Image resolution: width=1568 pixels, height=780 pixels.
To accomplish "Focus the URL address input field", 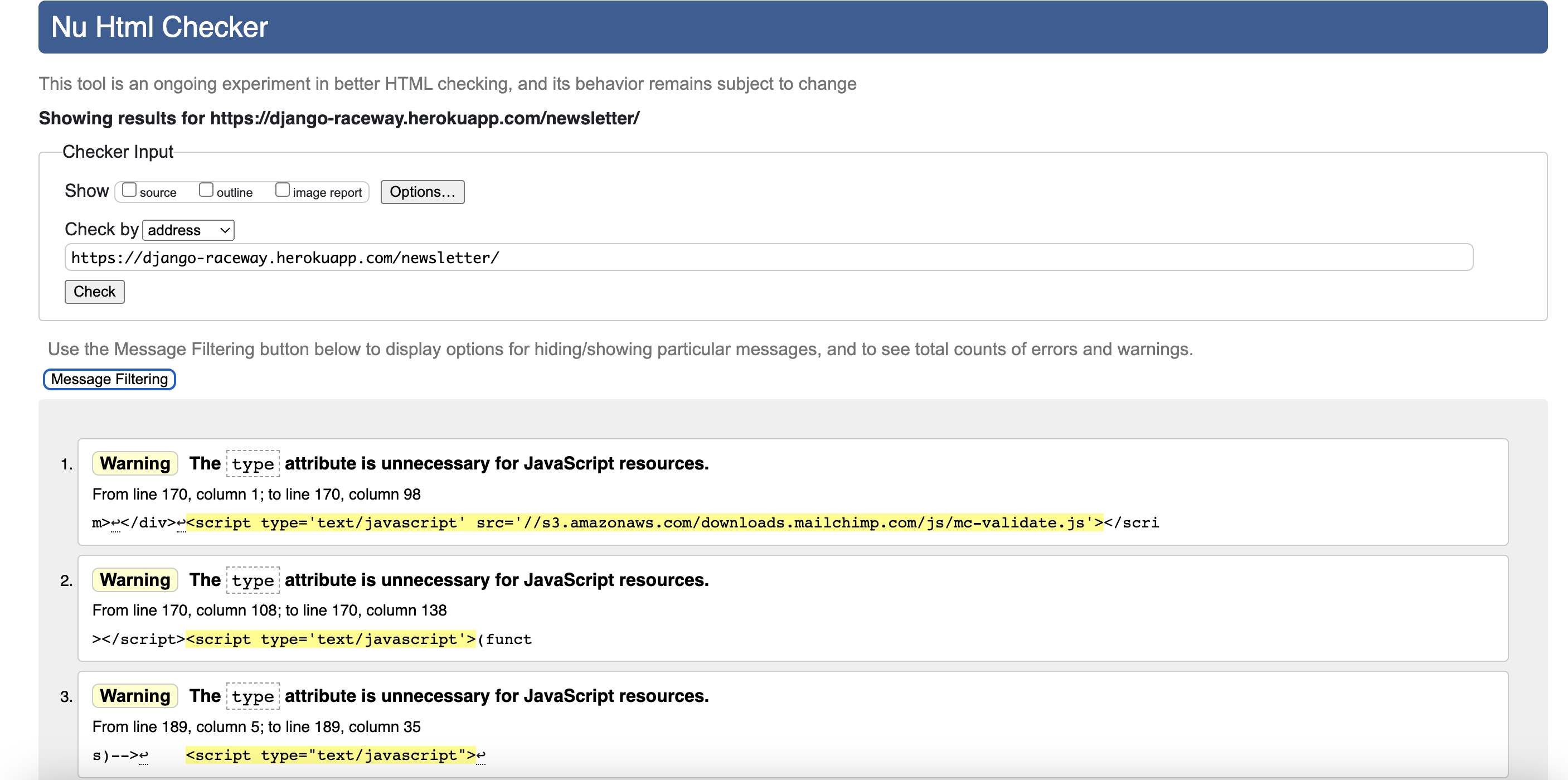I will 768,258.
